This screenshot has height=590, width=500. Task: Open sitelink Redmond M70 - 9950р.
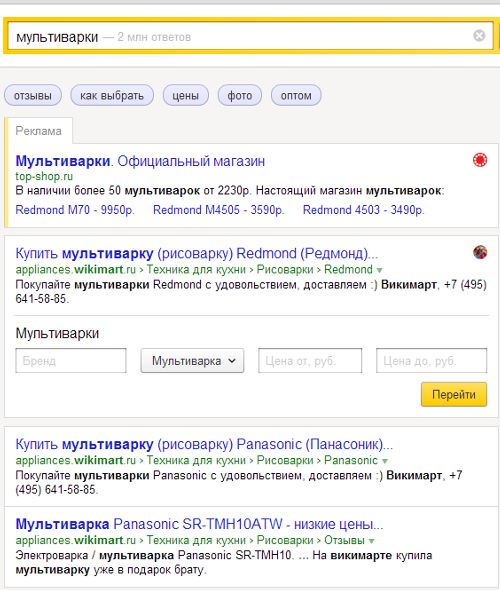coord(75,210)
